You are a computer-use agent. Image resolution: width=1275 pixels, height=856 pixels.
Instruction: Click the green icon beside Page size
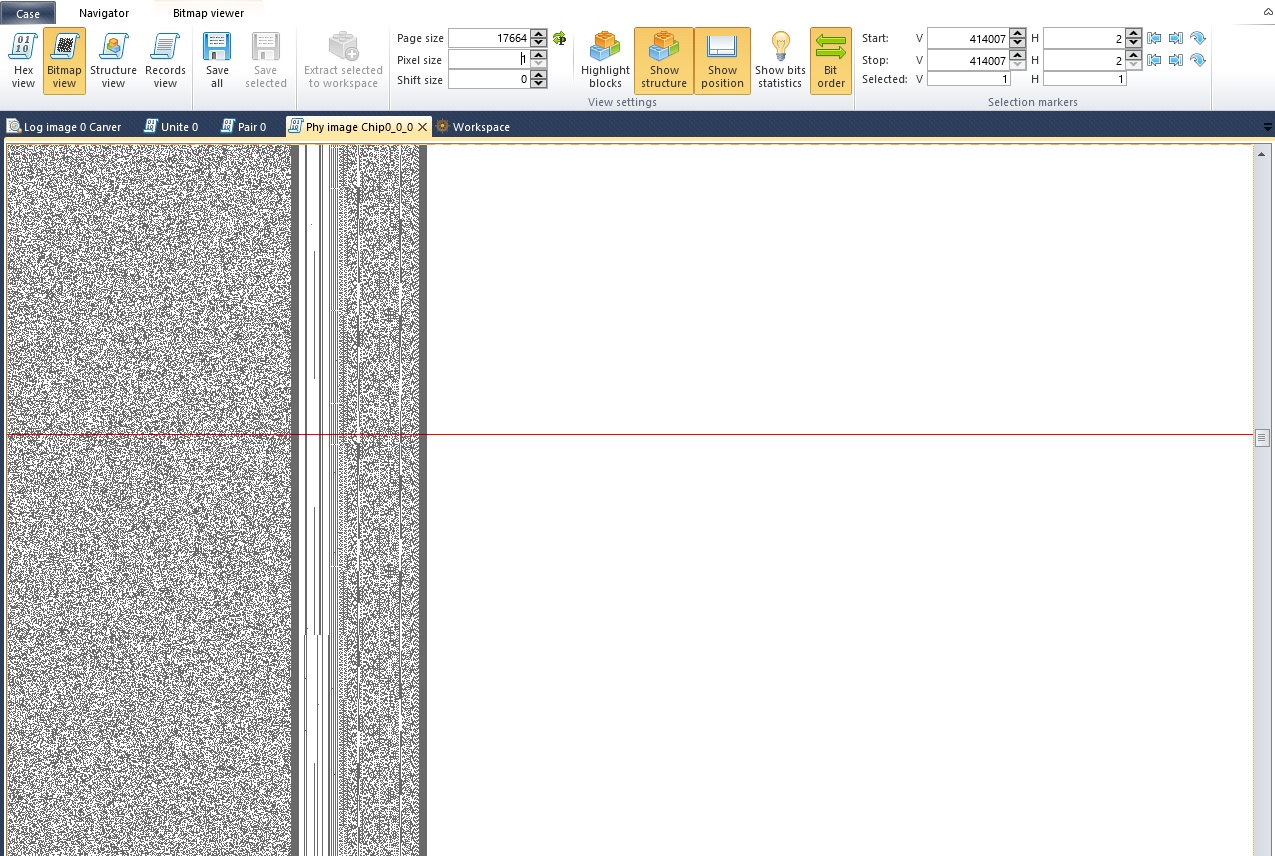(x=559, y=38)
